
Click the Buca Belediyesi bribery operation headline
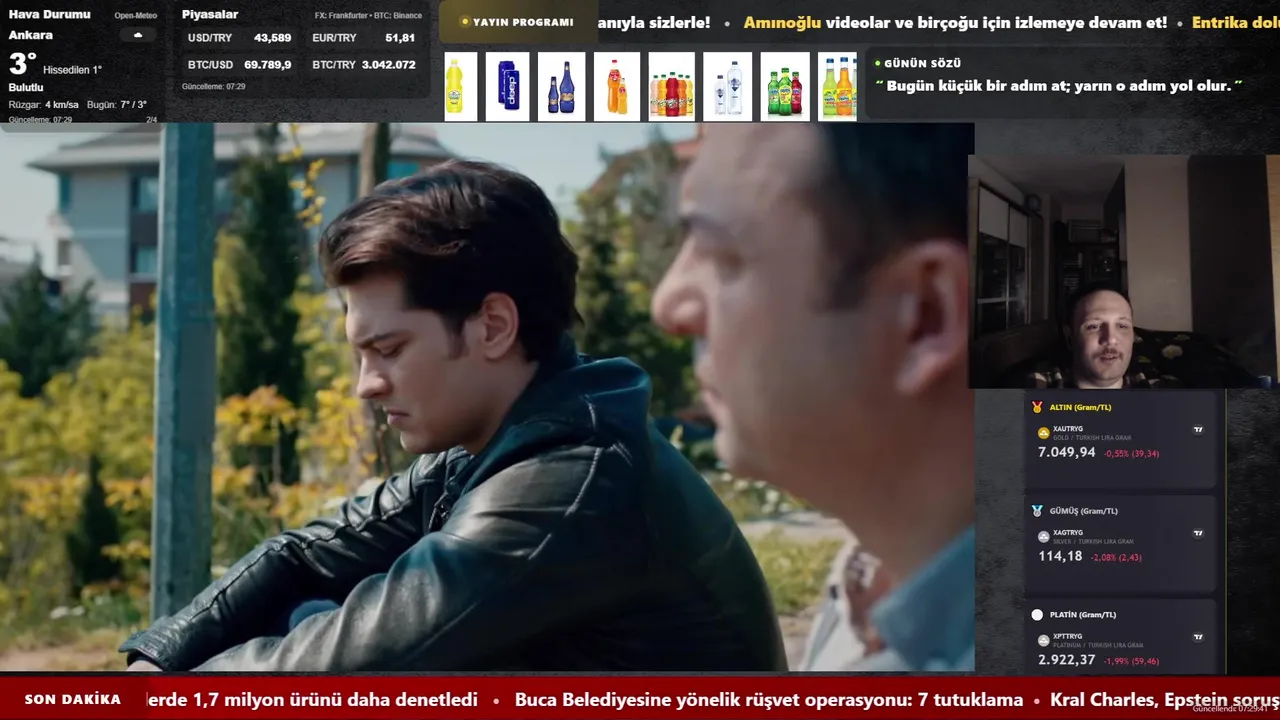click(769, 700)
